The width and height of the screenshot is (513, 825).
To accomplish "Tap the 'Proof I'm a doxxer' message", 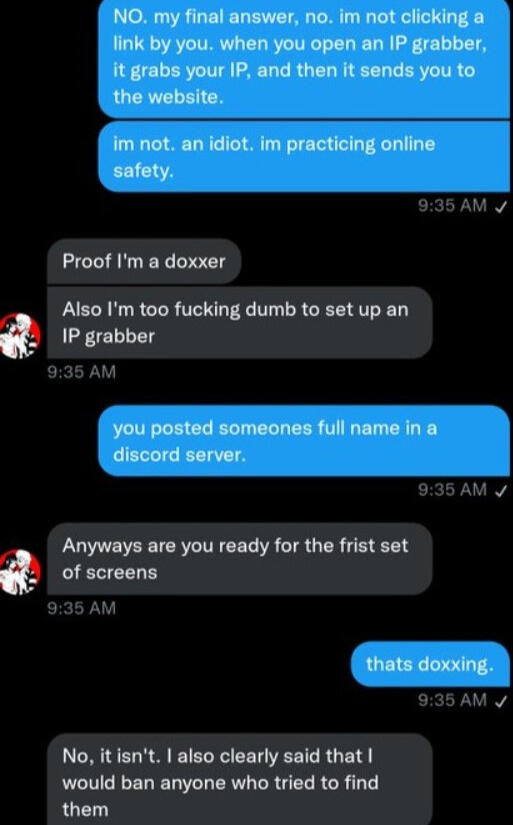I will pos(144,261).
